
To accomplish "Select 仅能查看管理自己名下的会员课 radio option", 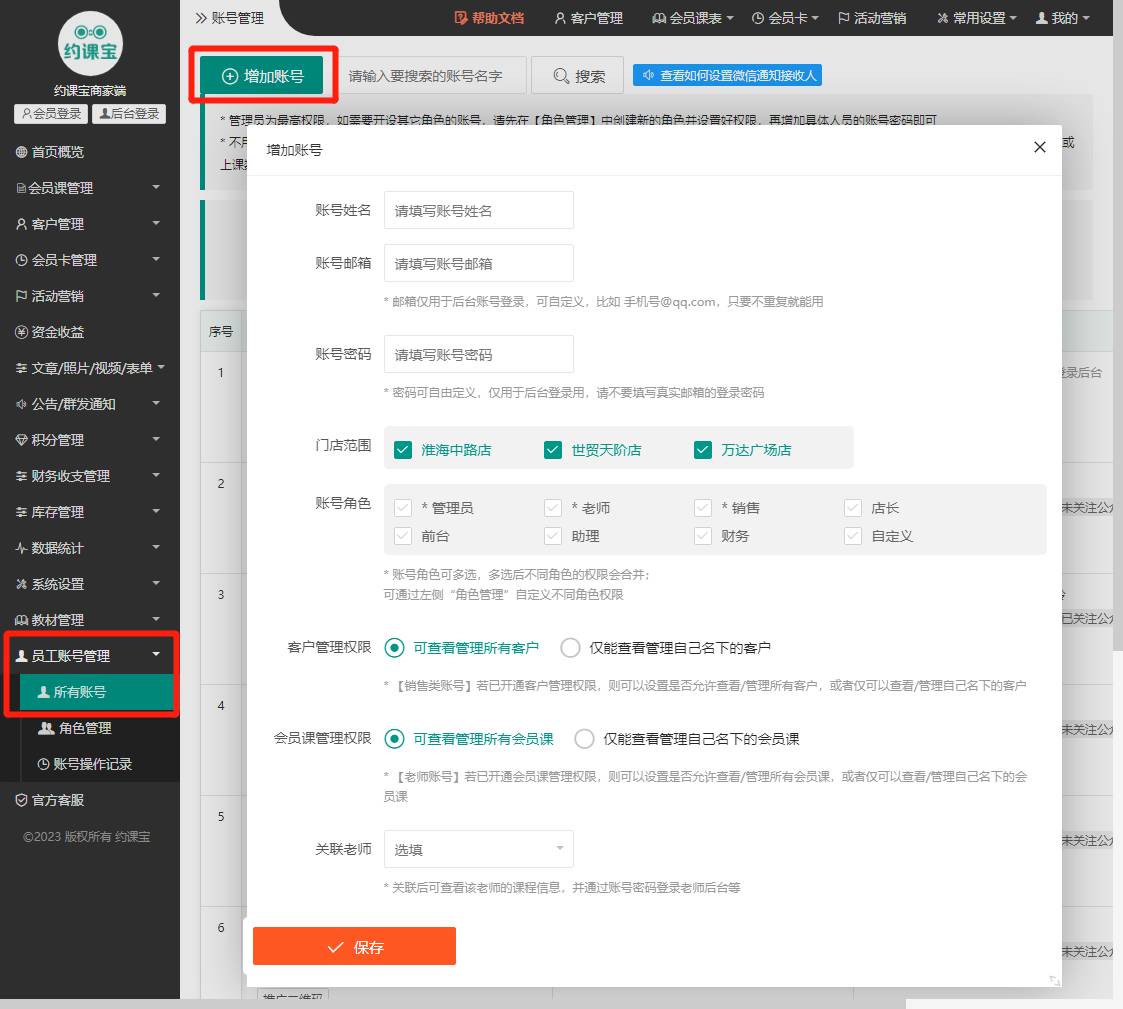I will coord(584,738).
